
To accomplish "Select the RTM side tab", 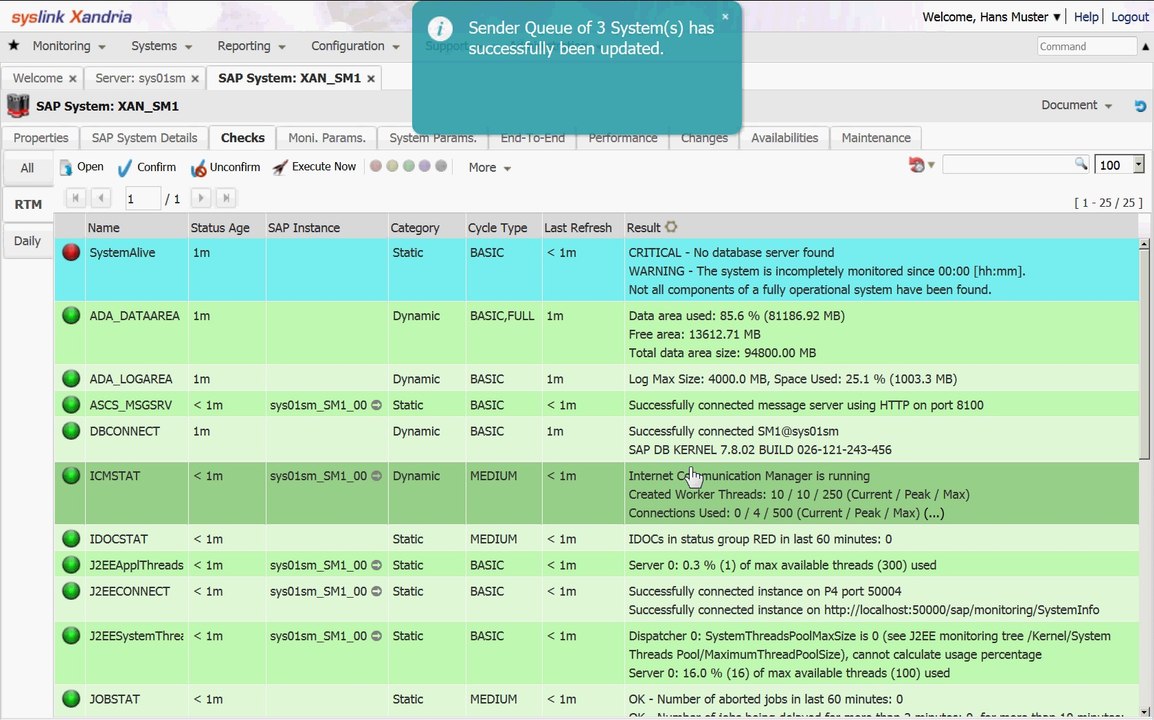I will (28, 205).
